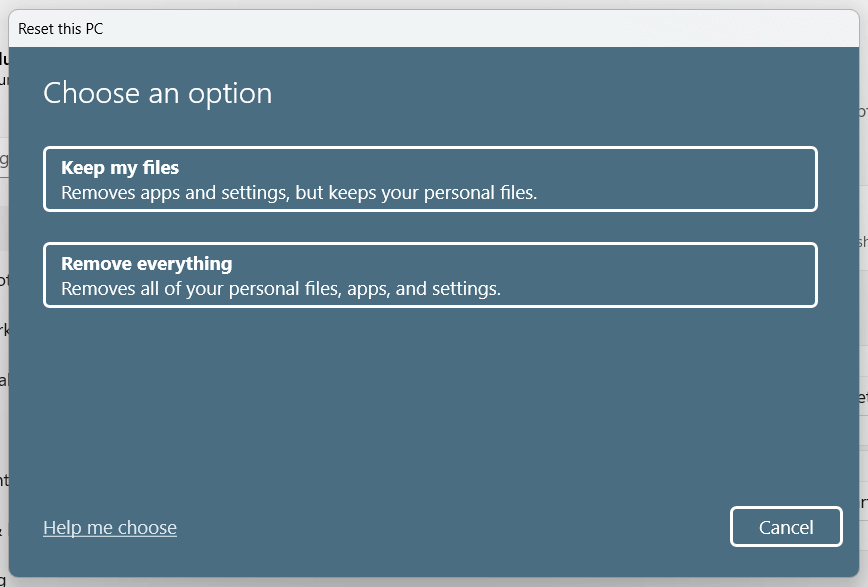Image resolution: width=868 pixels, height=587 pixels.
Task: Select the Keep my files option
Action: tap(430, 180)
